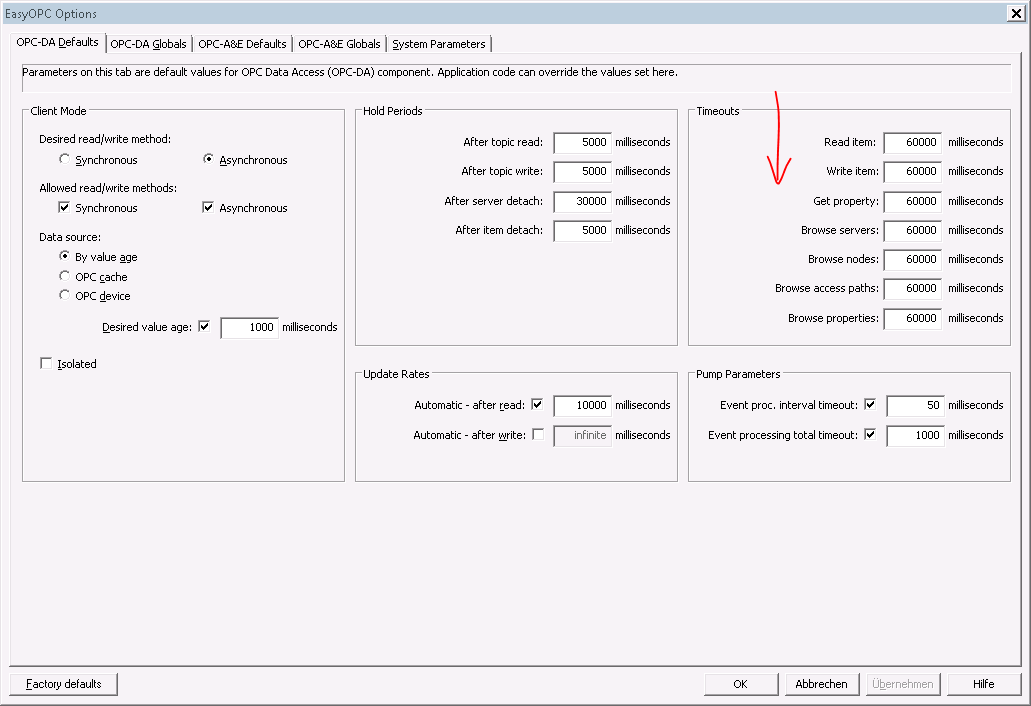Click the Browse access paths label
This screenshot has height=706, width=1031.
click(x=827, y=288)
